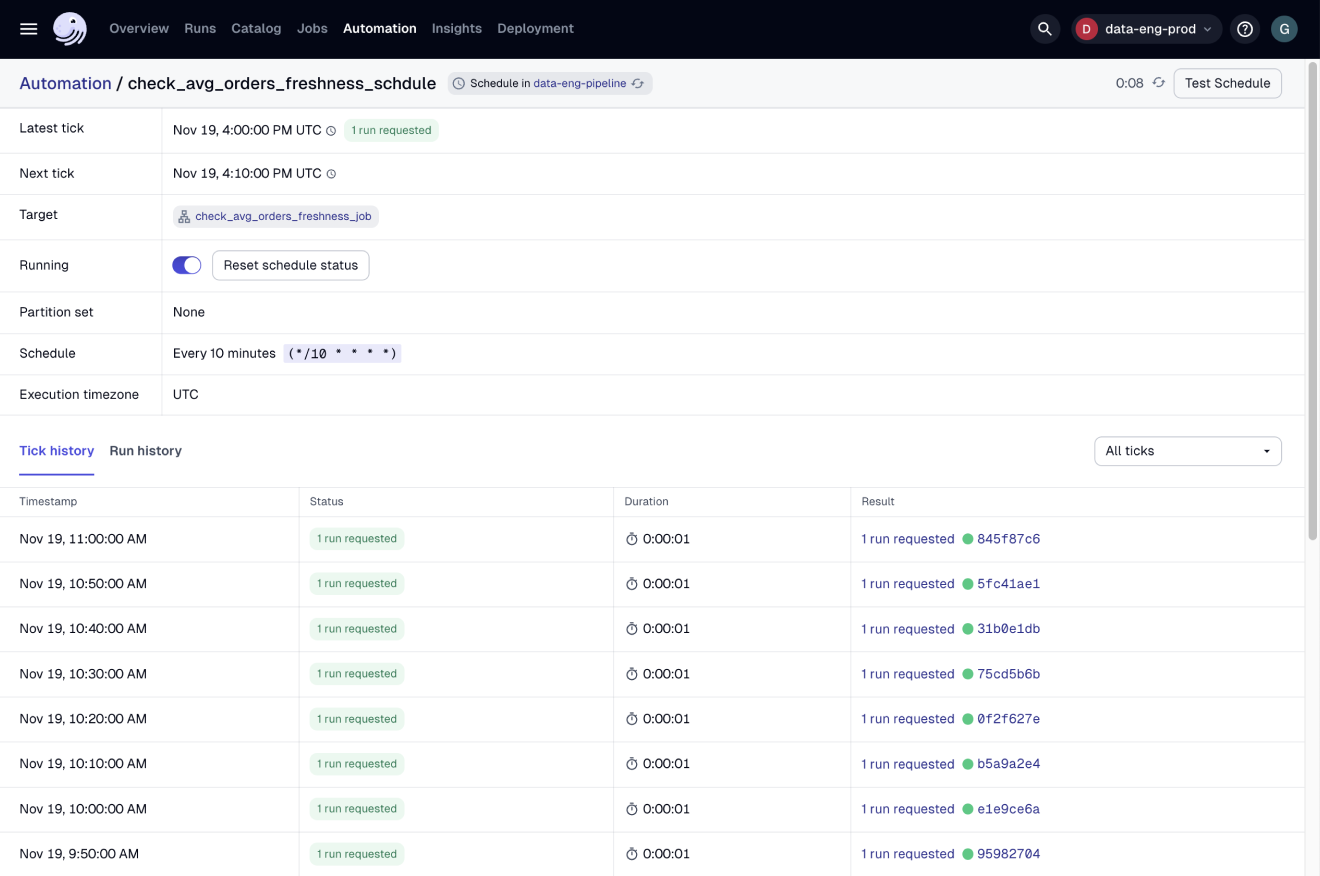
Task: Click the Test Schedule button
Action: click(x=1227, y=83)
